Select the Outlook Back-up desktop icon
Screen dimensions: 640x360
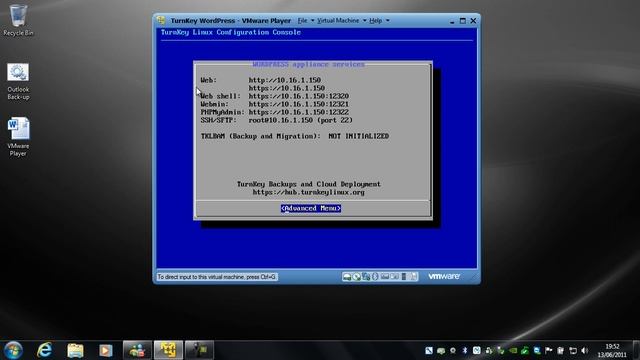click(18, 82)
